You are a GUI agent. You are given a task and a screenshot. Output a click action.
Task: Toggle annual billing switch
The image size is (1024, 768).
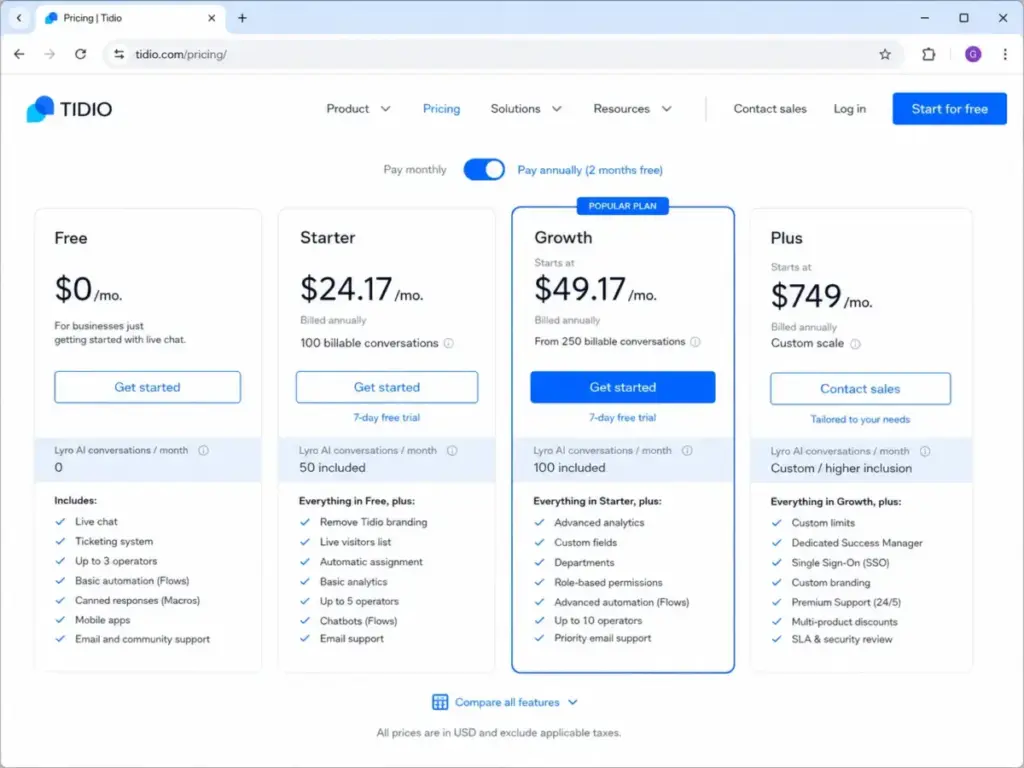pyautogui.click(x=484, y=170)
